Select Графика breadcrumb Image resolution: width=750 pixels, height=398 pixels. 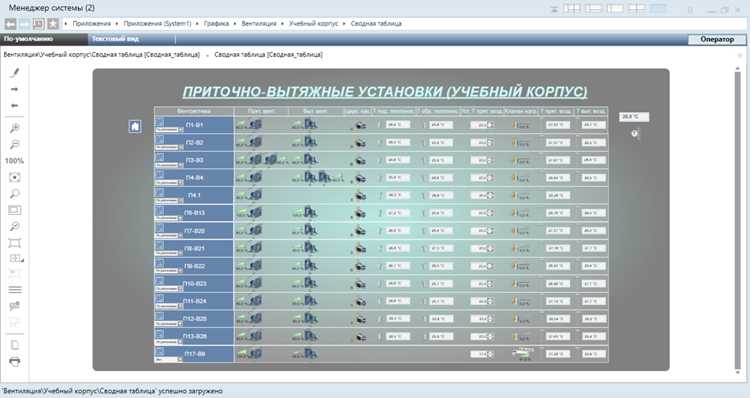click(216, 23)
